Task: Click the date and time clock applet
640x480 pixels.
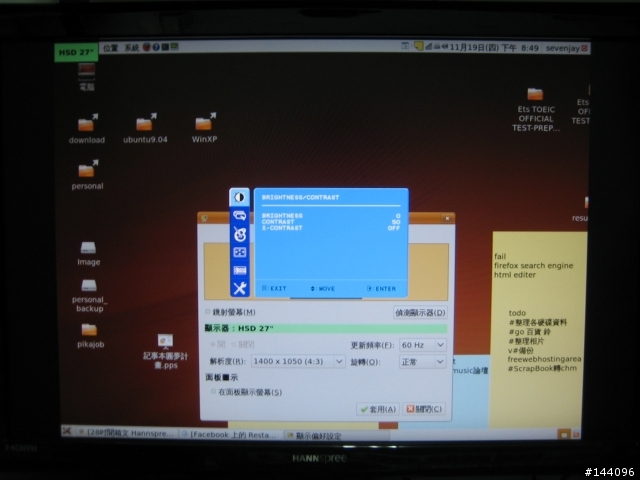Action: point(494,48)
